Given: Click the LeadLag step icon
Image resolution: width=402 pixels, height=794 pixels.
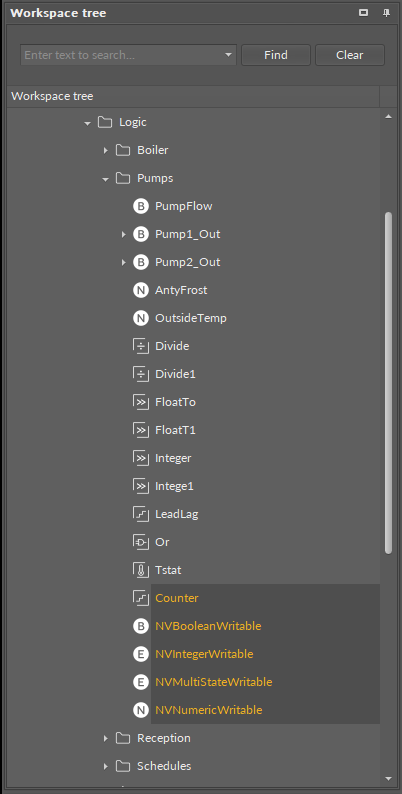Looking at the screenshot, I should point(140,514).
